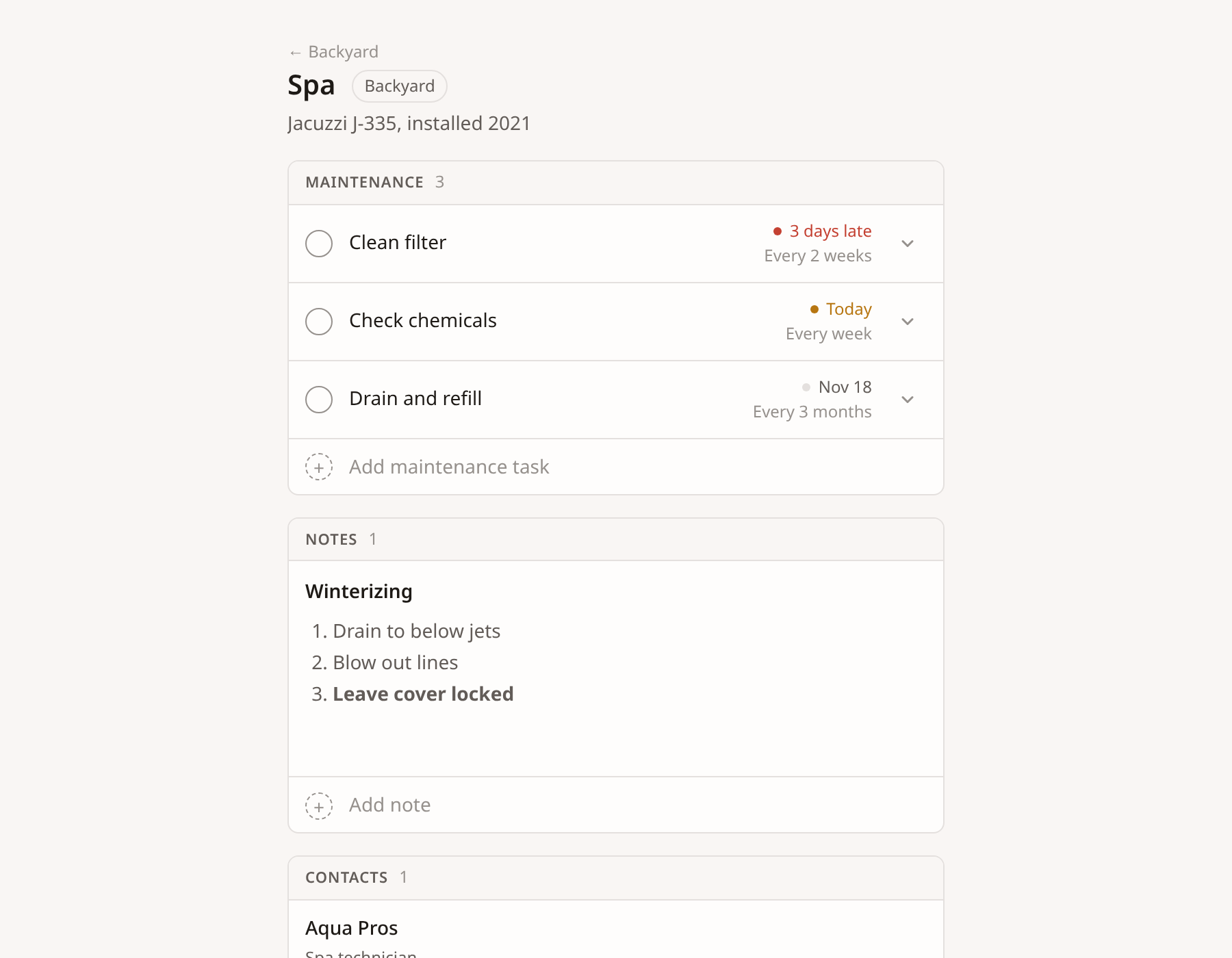Screen dimensions: 1232x958
Task: Click the Every 2 weeks interval
Action: coord(818,256)
